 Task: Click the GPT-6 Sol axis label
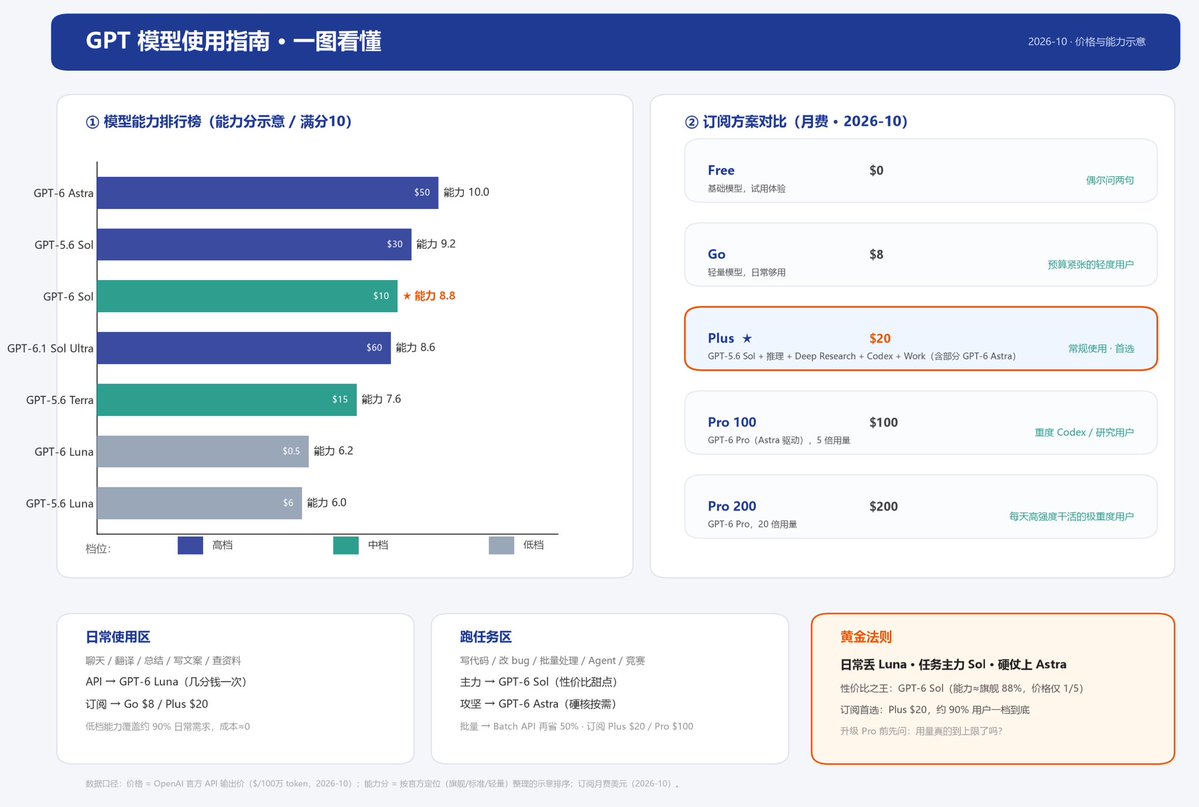(x=68, y=297)
